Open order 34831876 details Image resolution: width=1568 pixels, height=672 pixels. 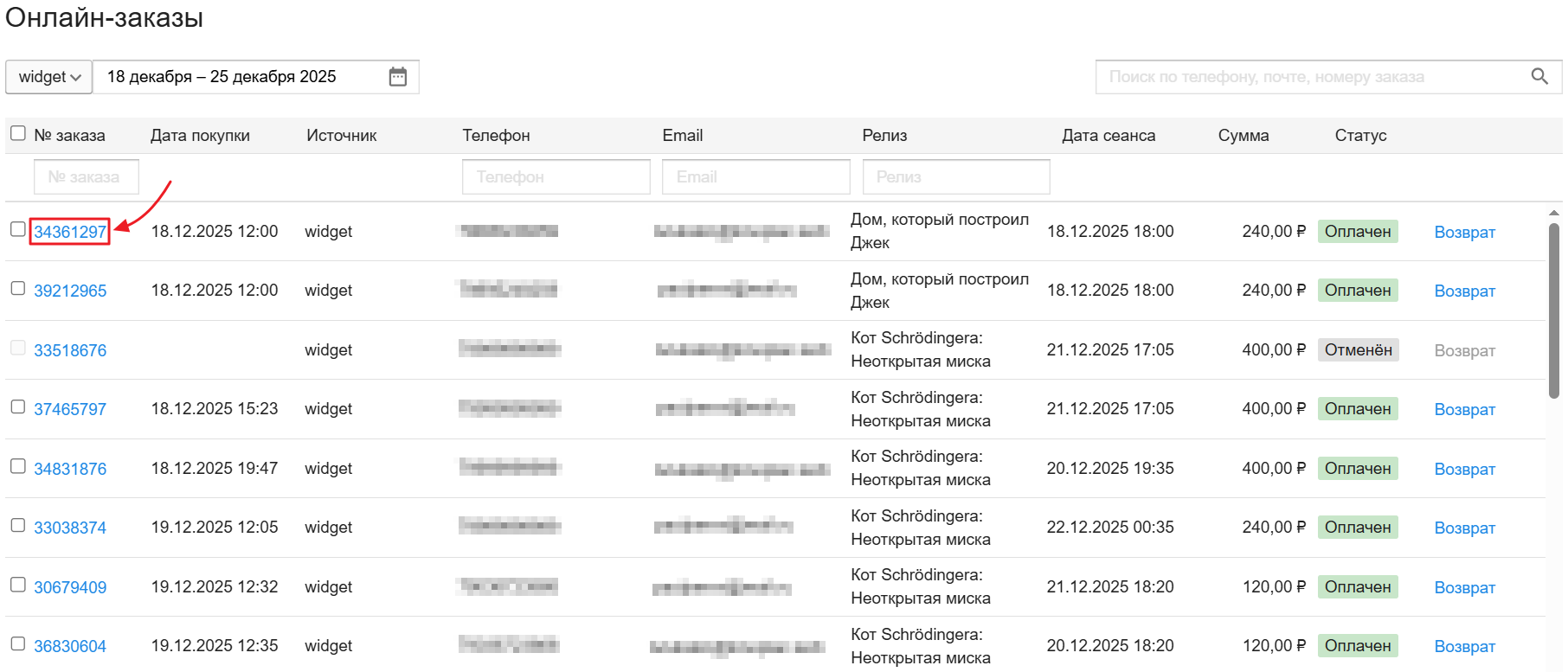click(70, 469)
